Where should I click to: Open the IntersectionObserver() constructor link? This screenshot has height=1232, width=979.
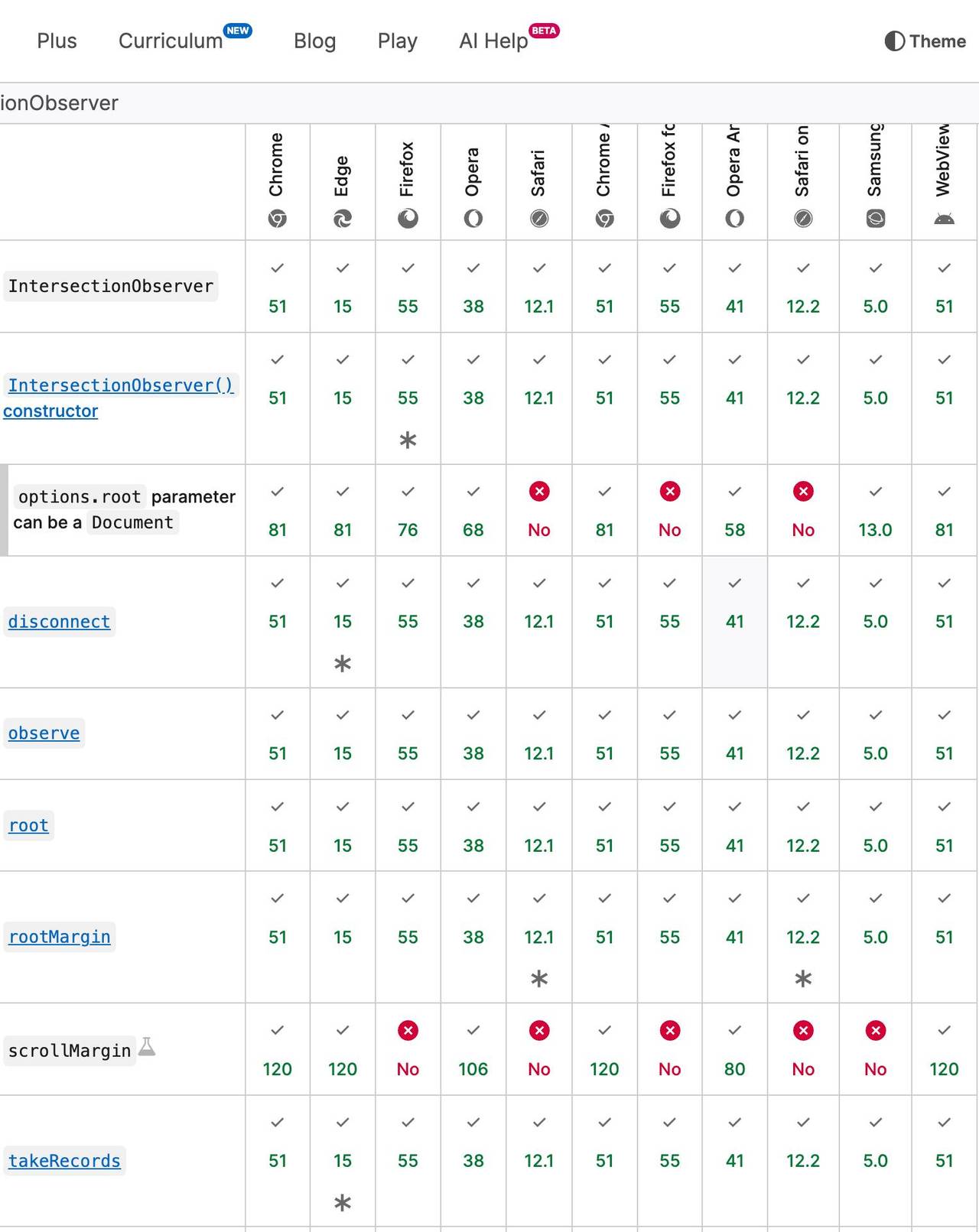tap(120, 385)
